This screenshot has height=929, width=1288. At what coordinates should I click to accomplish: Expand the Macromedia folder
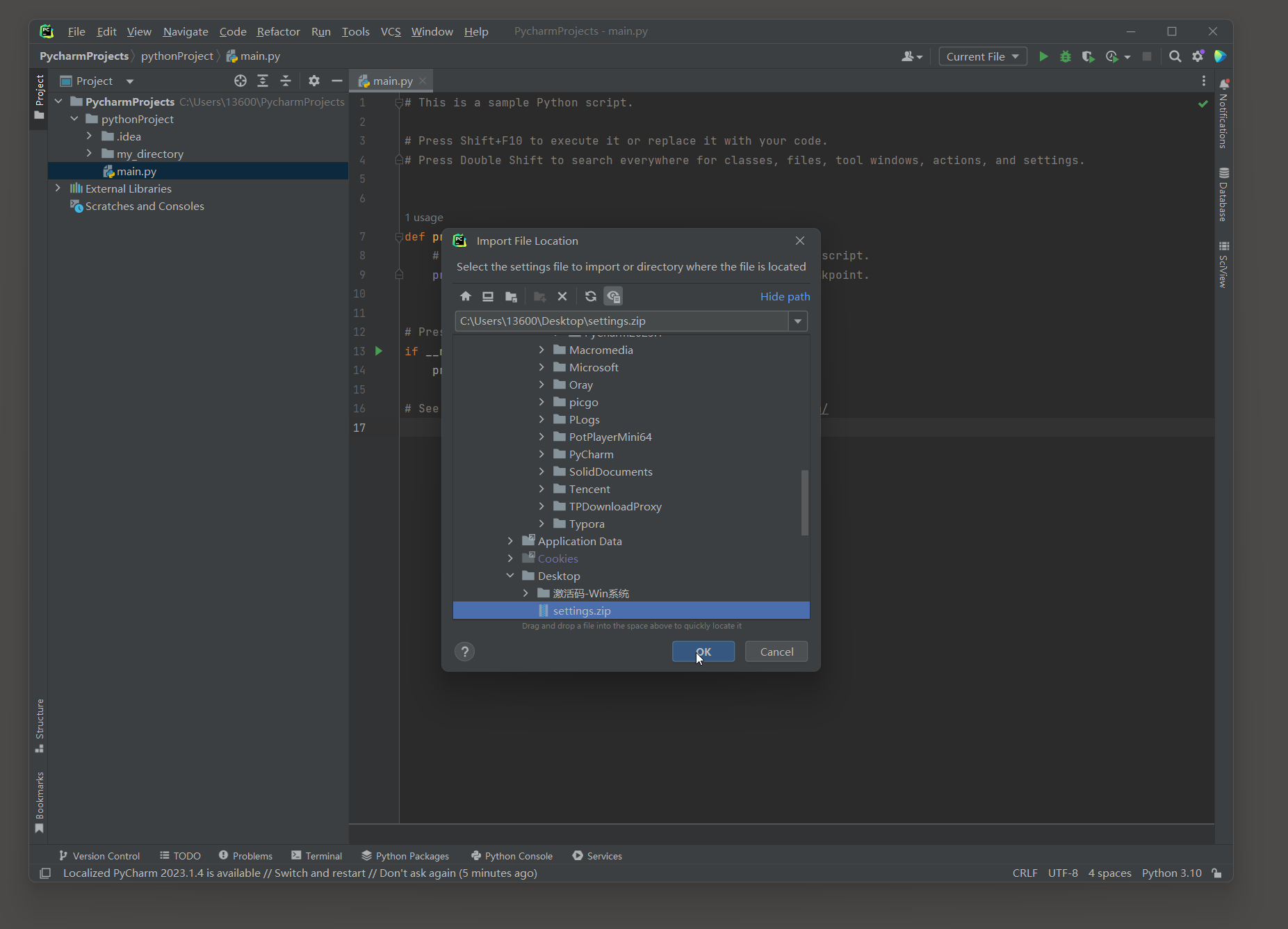pos(541,350)
